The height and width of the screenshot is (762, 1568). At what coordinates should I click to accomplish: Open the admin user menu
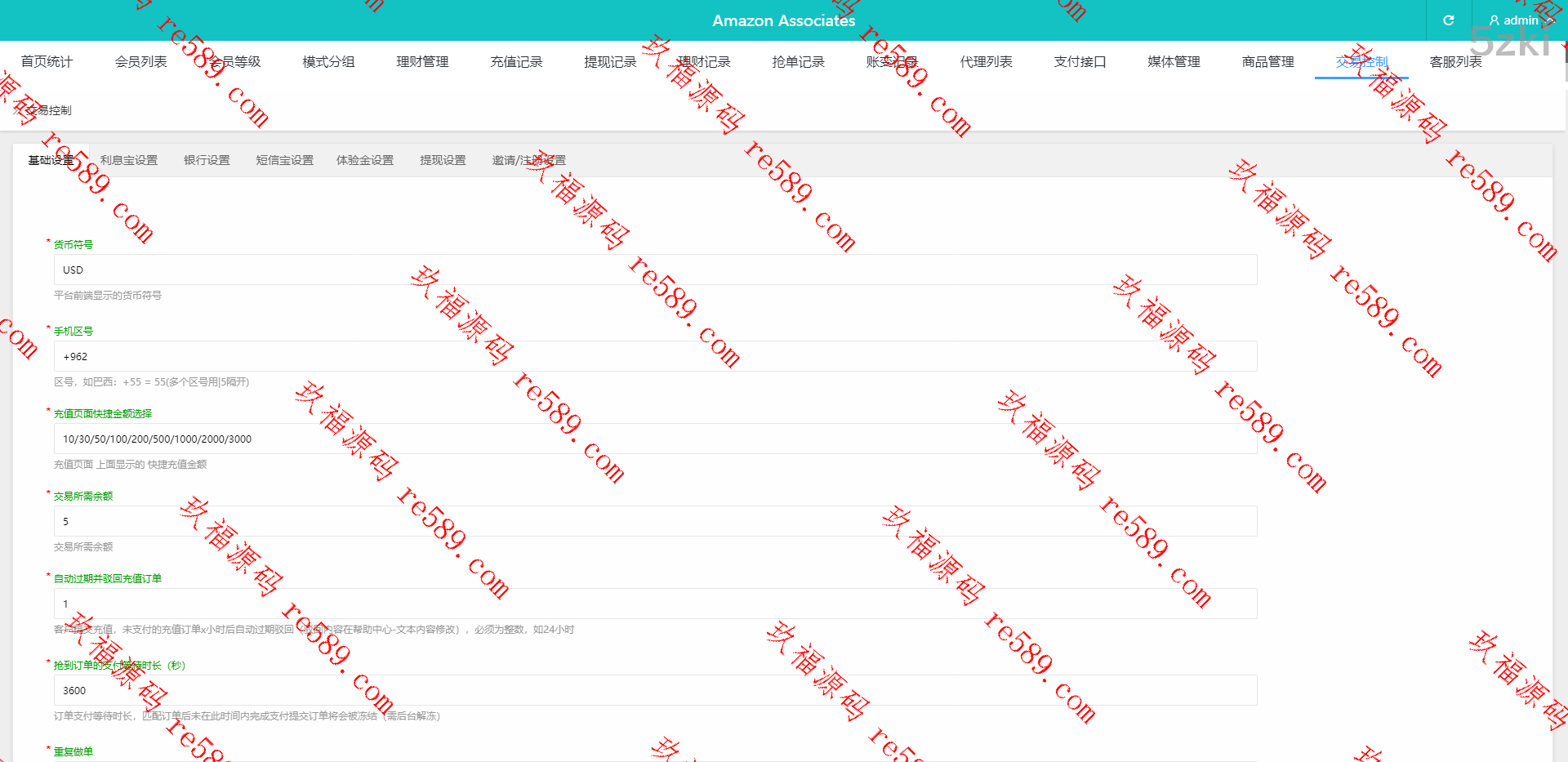(1515, 20)
